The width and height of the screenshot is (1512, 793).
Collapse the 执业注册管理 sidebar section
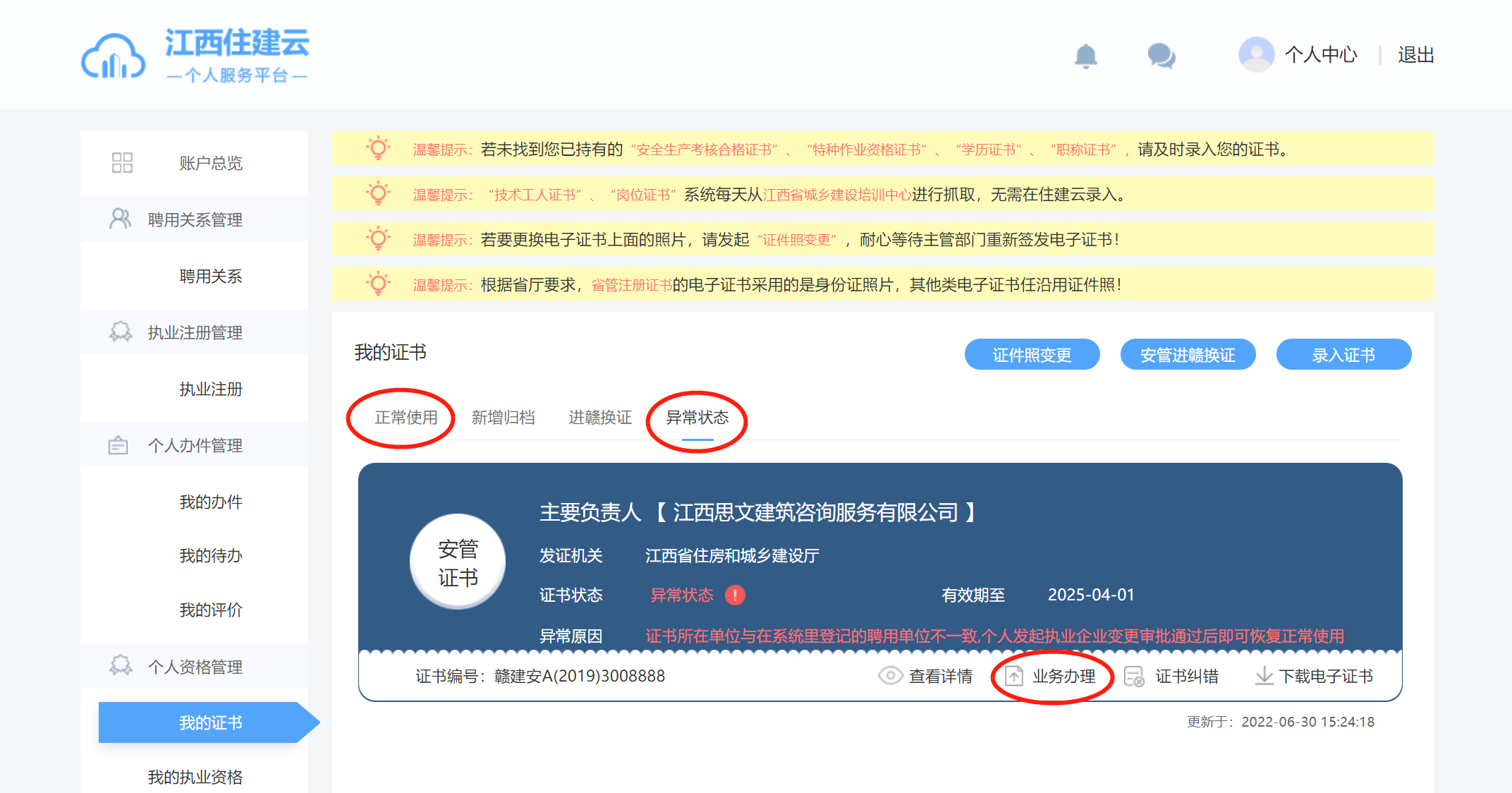(195, 332)
